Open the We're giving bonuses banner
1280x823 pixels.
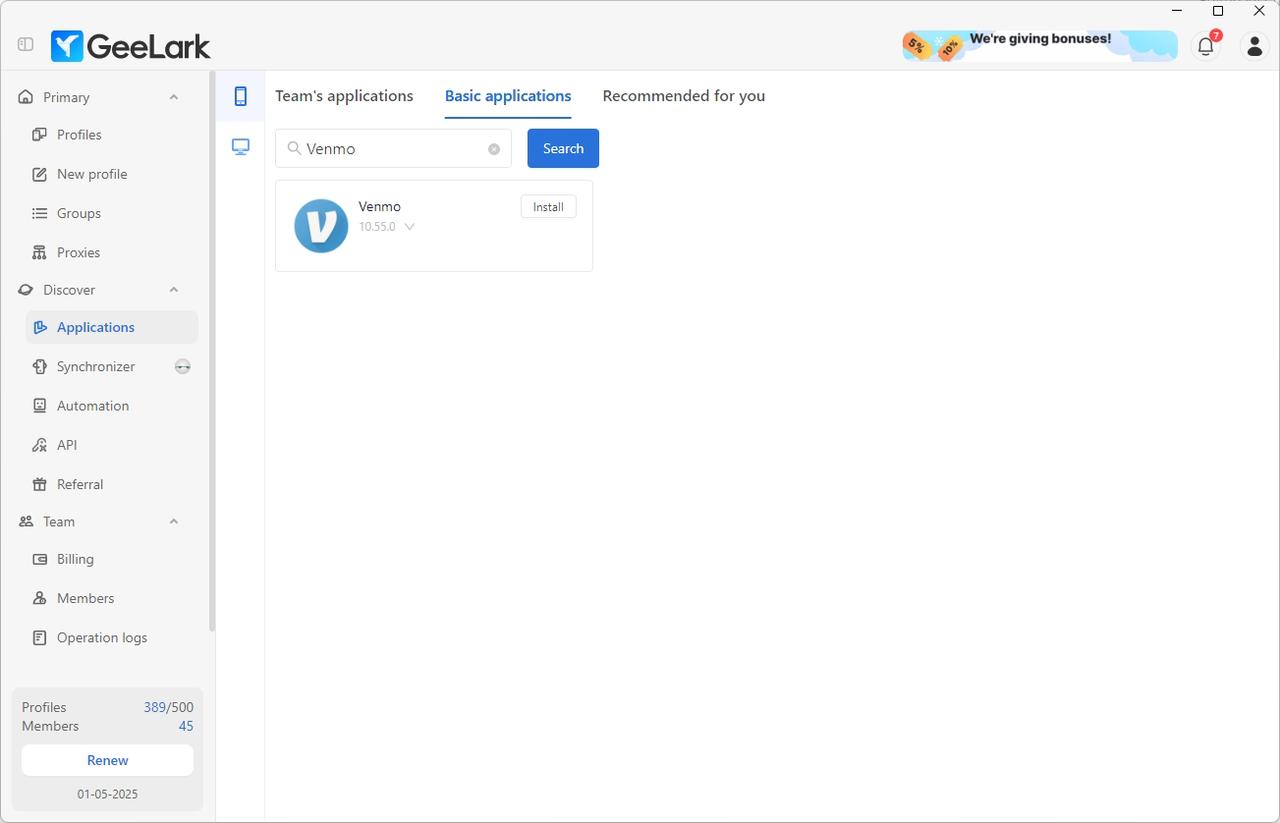1040,45
